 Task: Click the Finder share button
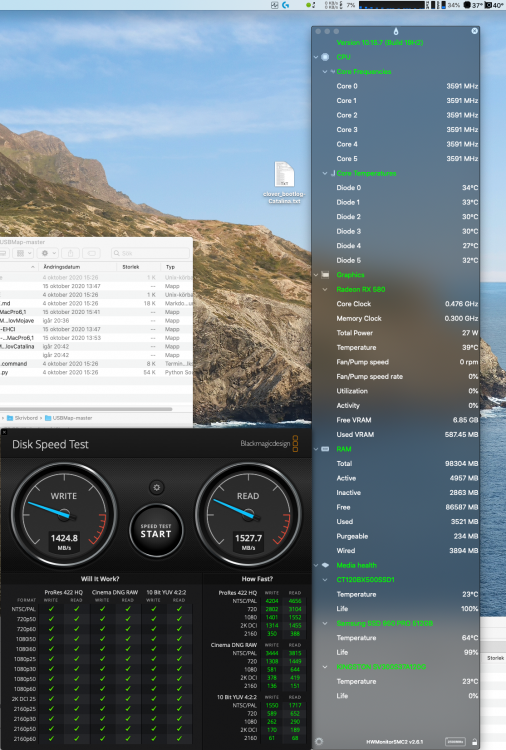click(70, 253)
